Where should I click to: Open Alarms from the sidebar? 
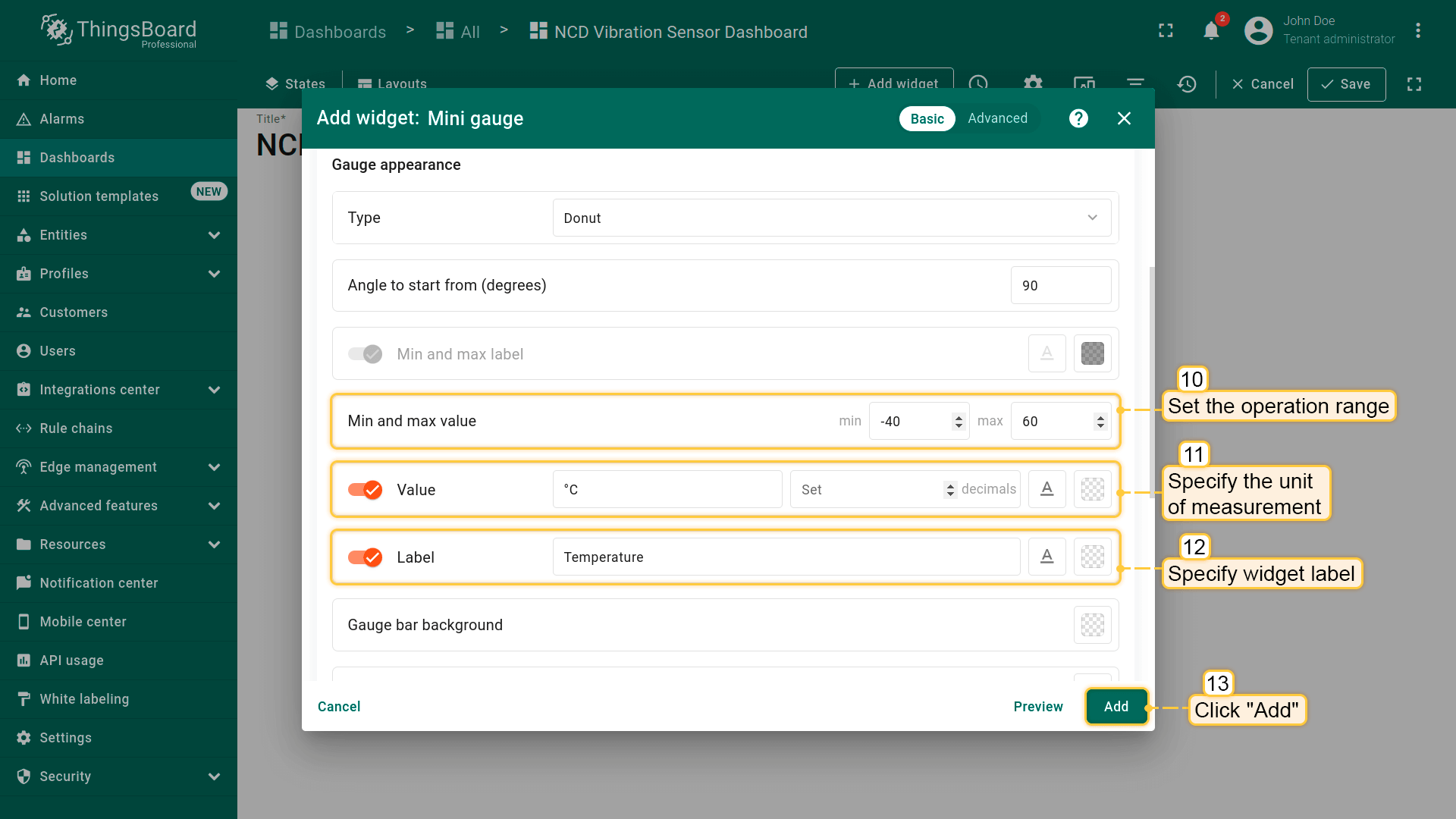click(x=61, y=119)
